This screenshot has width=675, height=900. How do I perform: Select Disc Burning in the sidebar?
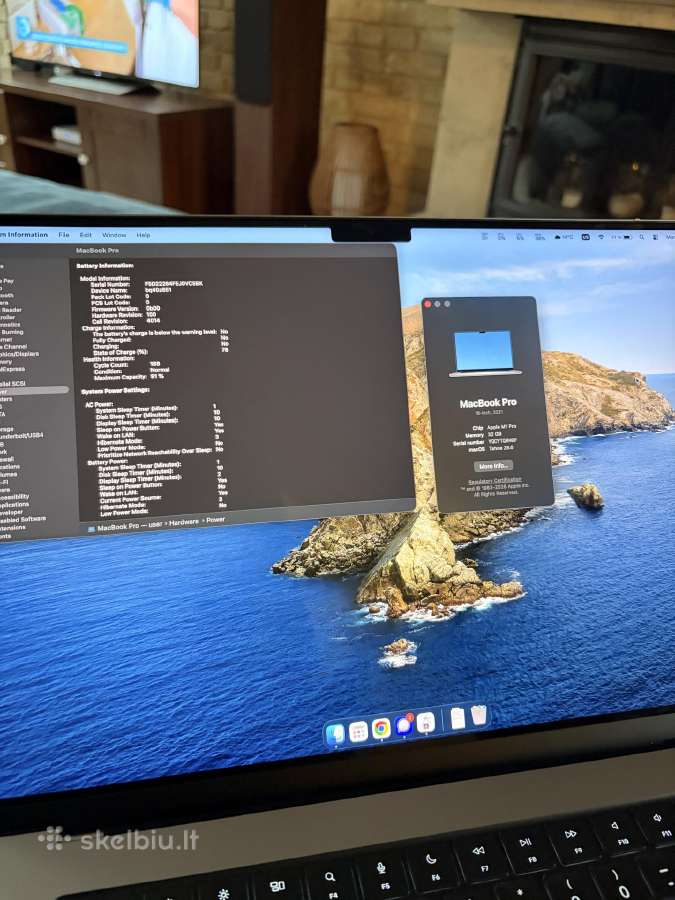click(x=12, y=332)
